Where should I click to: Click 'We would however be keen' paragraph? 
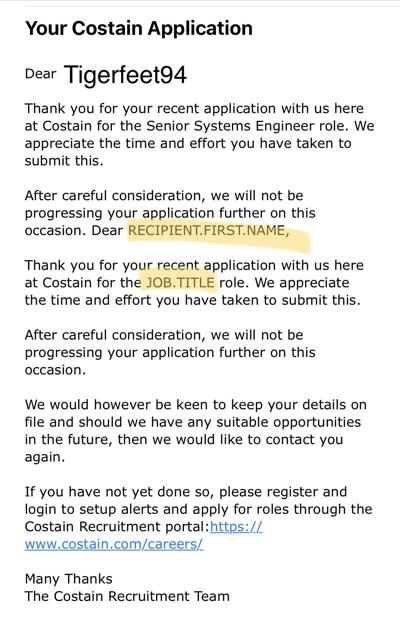click(195, 431)
